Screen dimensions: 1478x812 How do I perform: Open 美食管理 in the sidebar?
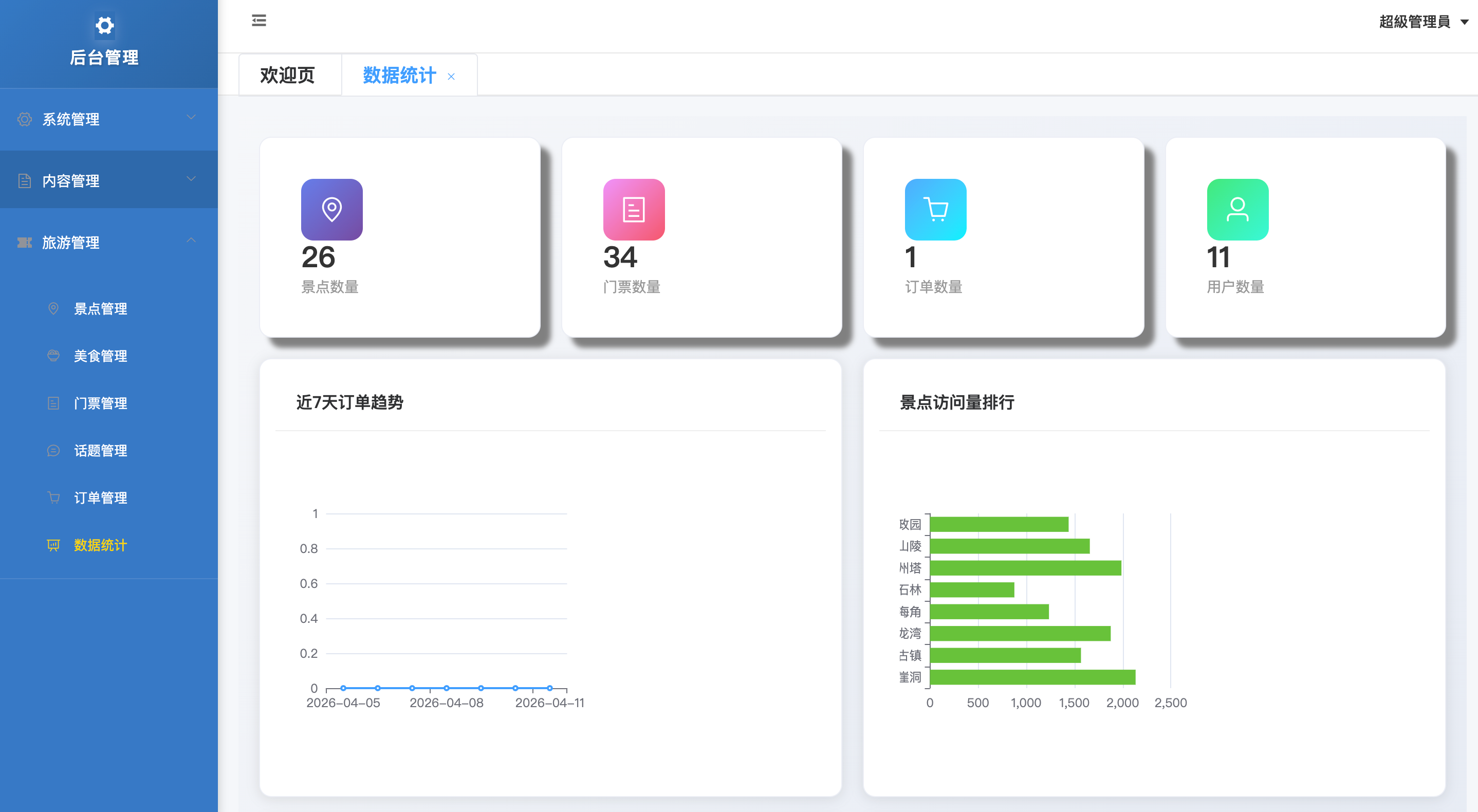[x=100, y=356]
